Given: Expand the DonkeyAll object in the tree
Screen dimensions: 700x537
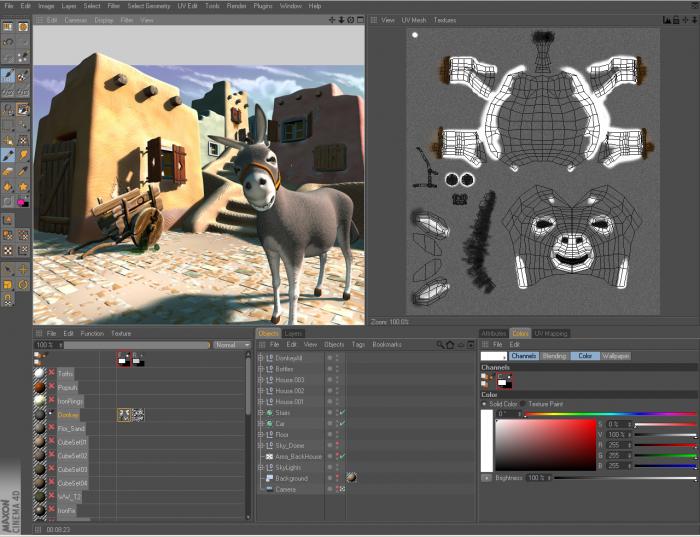Looking at the screenshot, I should pyautogui.click(x=261, y=358).
